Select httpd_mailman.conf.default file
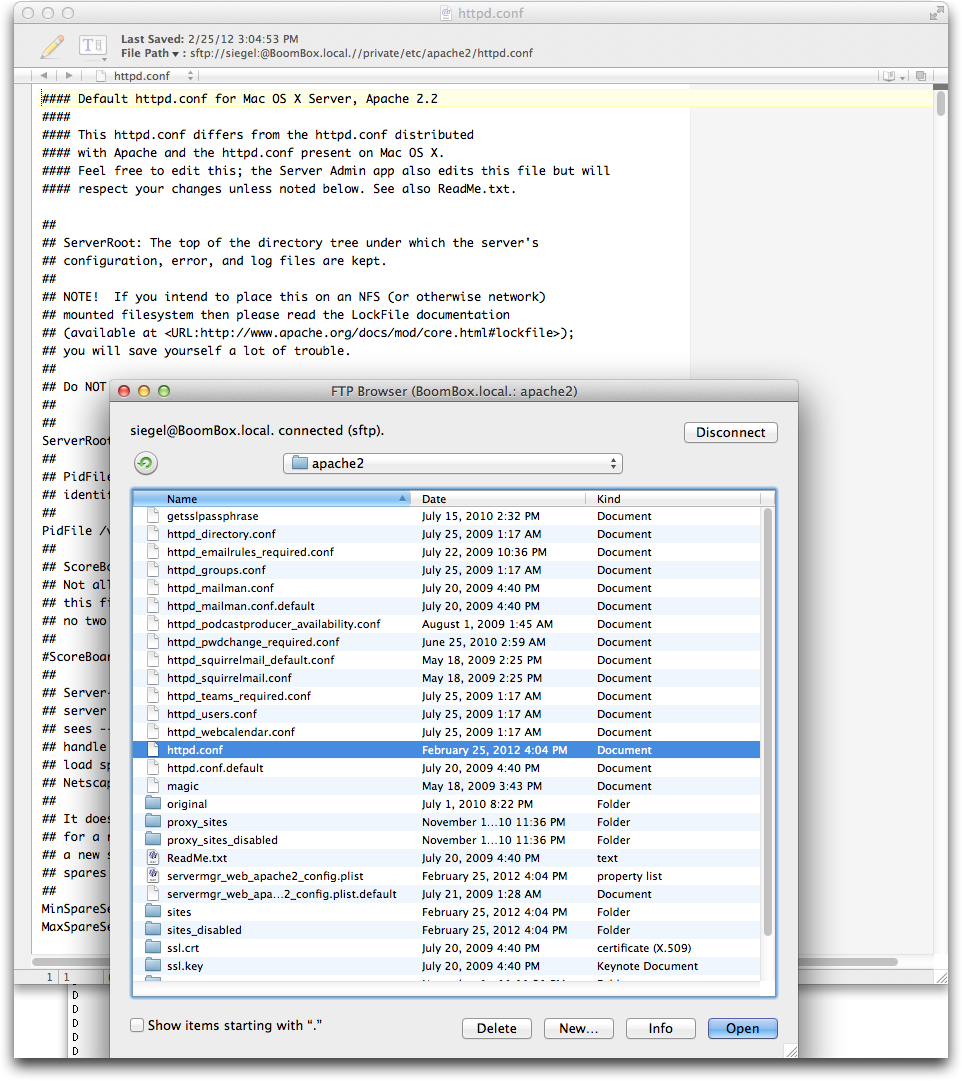The image size is (962, 1081). click(x=446, y=605)
